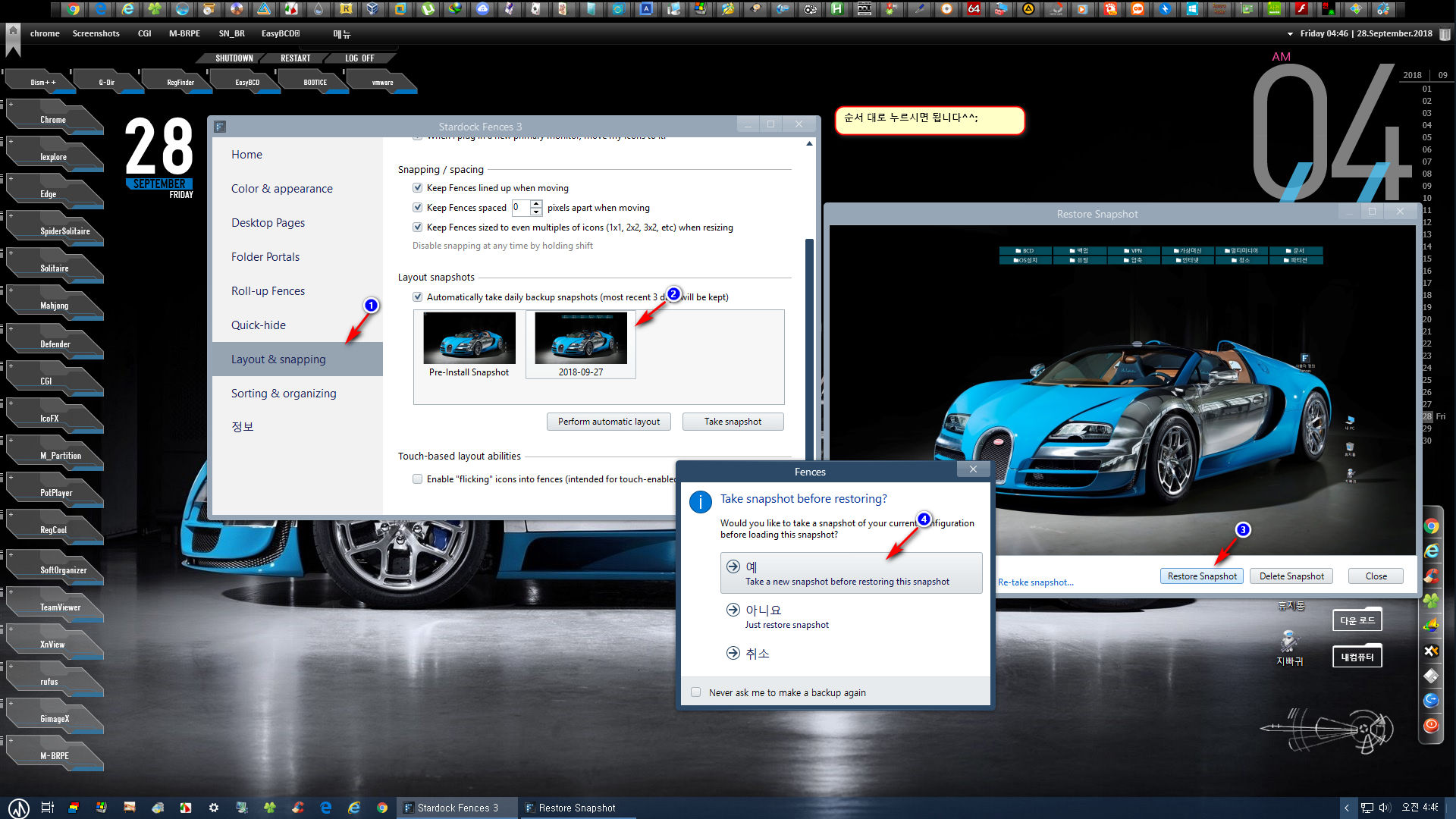Open the VirtualBox cube icon in top bar
Viewport: 1456px width, 819px height.
pyautogui.click(x=372, y=9)
